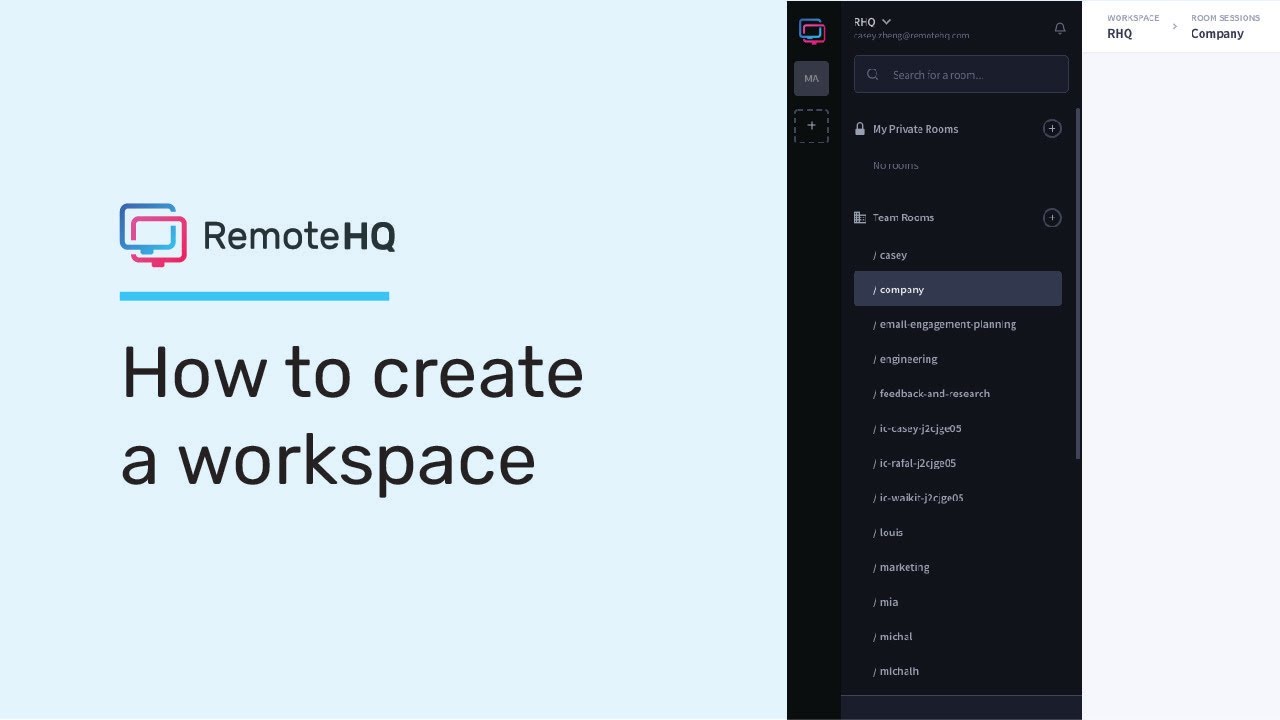Click the search magnifier icon
Viewport: 1280px width, 720px height.
pos(873,74)
